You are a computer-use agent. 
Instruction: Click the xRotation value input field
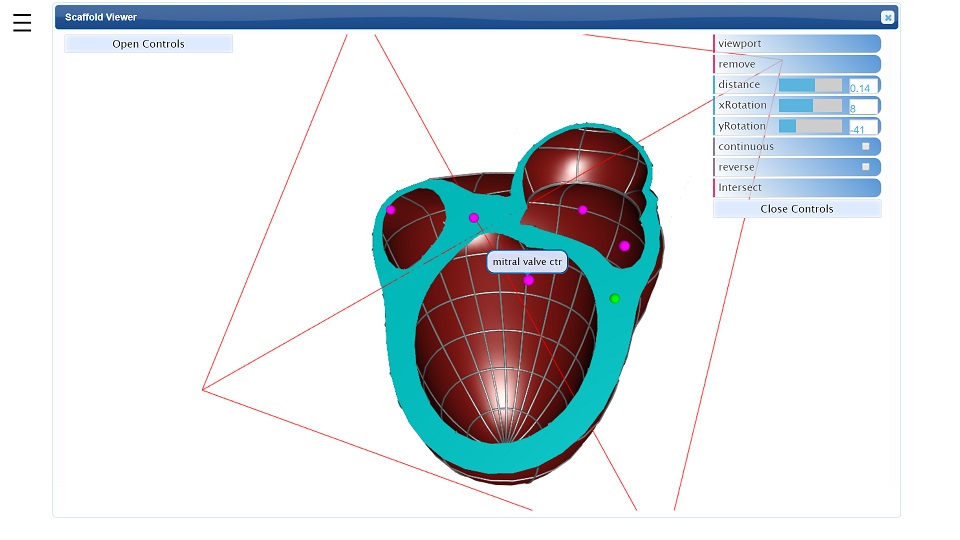(x=863, y=106)
